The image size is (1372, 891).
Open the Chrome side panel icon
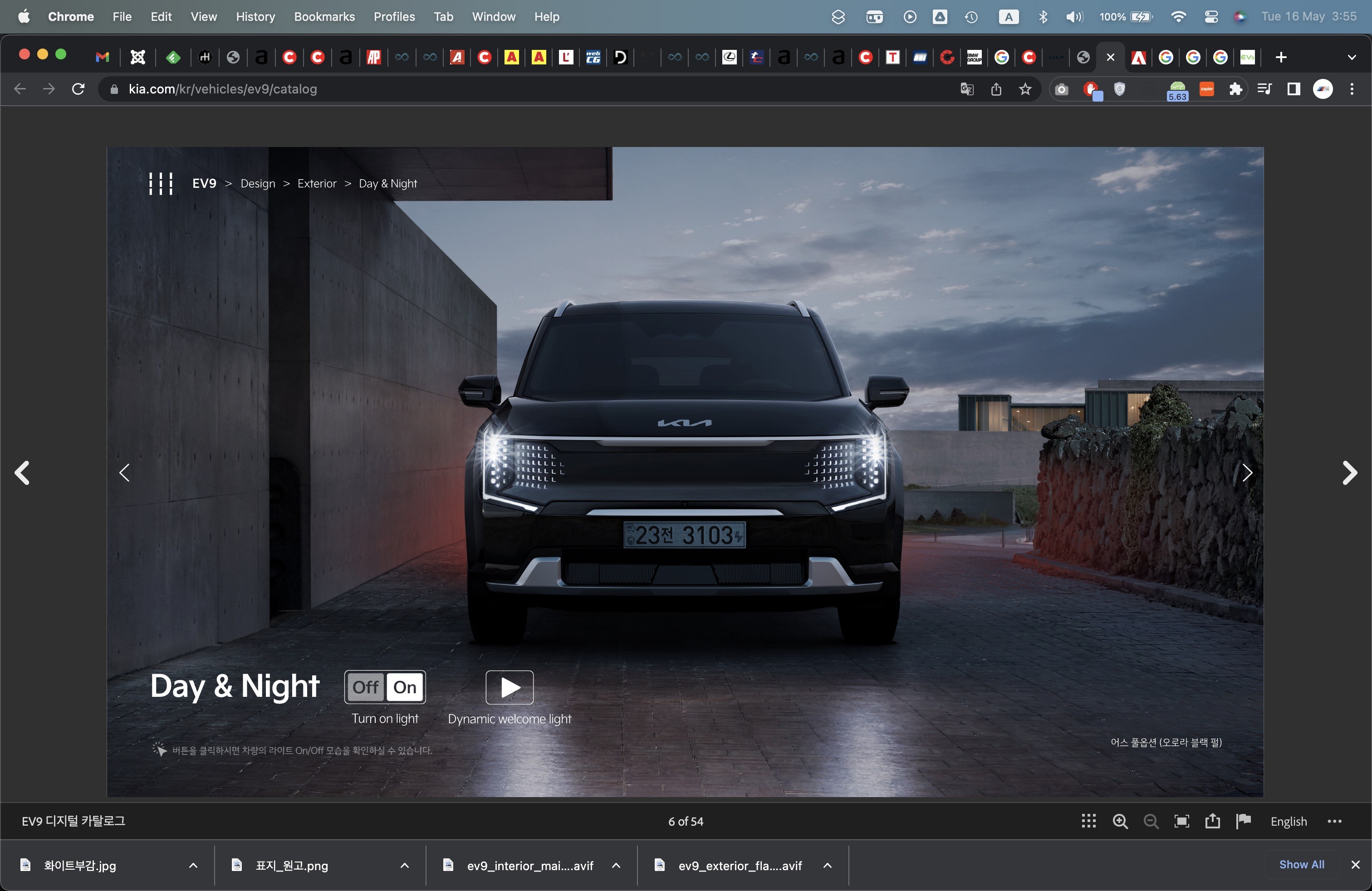pos(1294,89)
